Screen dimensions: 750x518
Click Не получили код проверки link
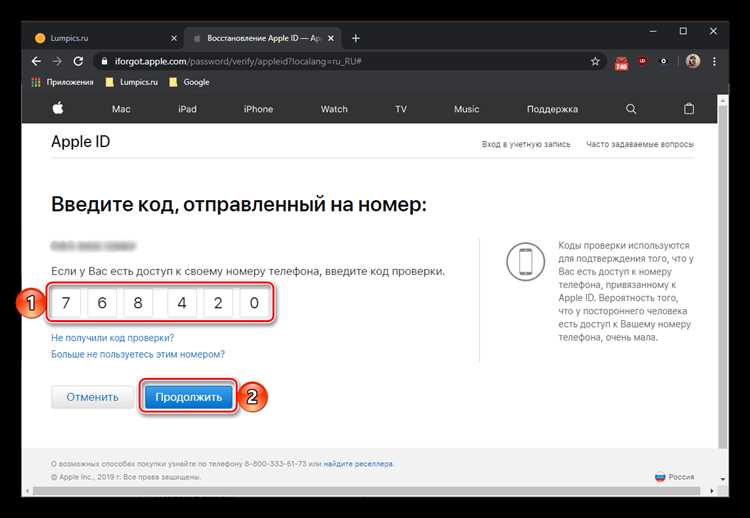click(112, 338)
